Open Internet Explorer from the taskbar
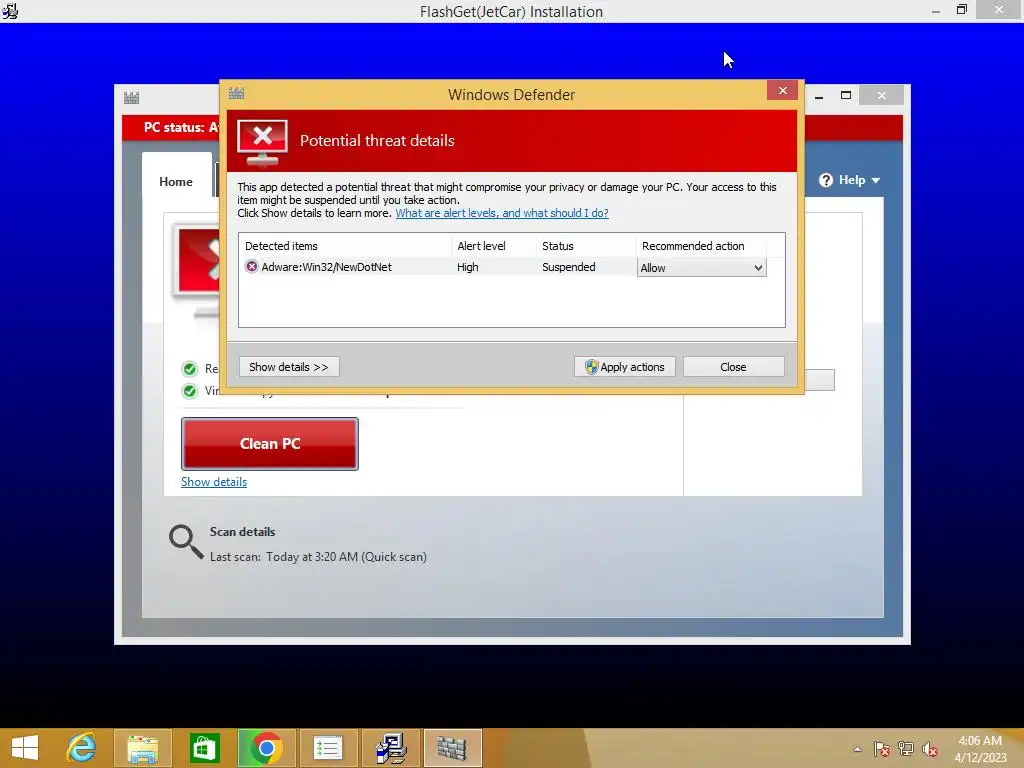Image resolution: width=1024 pixels, height=768 pixels. (82, 748)
